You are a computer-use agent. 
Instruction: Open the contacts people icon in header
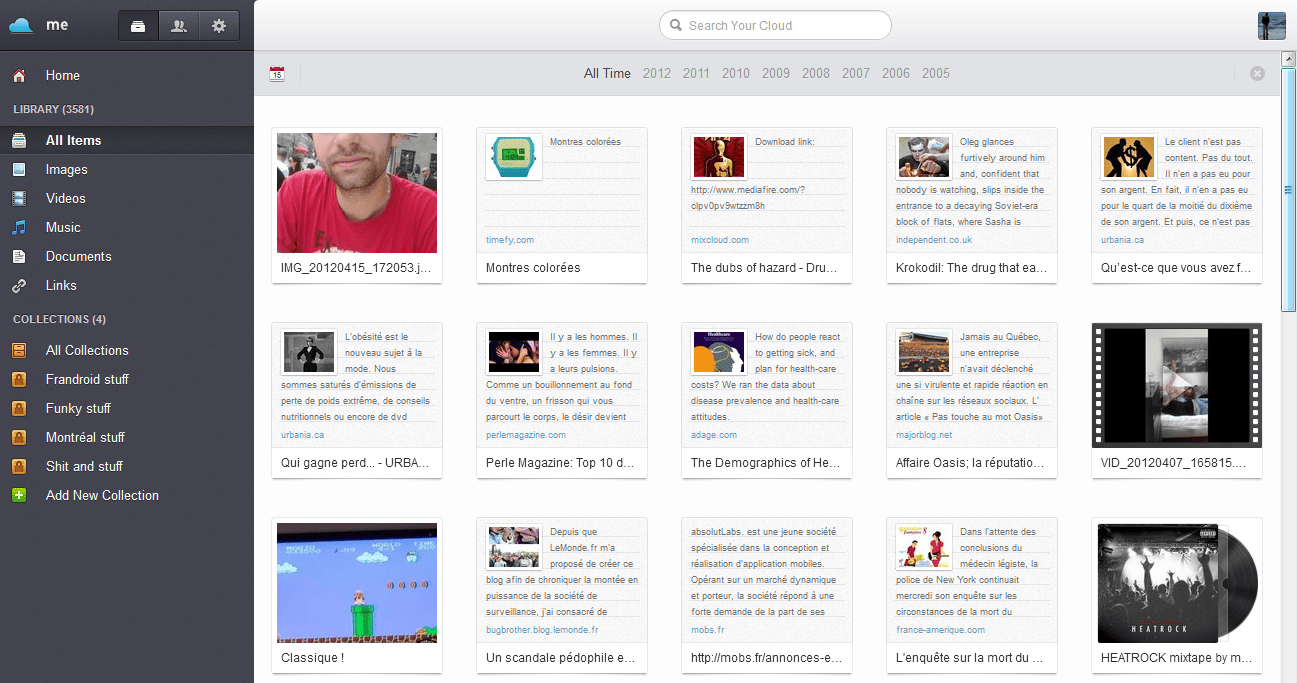coord(179,26)
